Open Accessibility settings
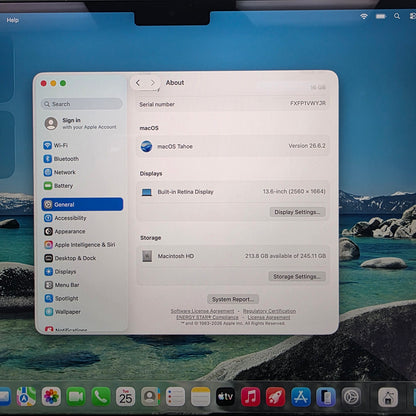The width and height of the screenshot is (416, 416). (65, 218)
